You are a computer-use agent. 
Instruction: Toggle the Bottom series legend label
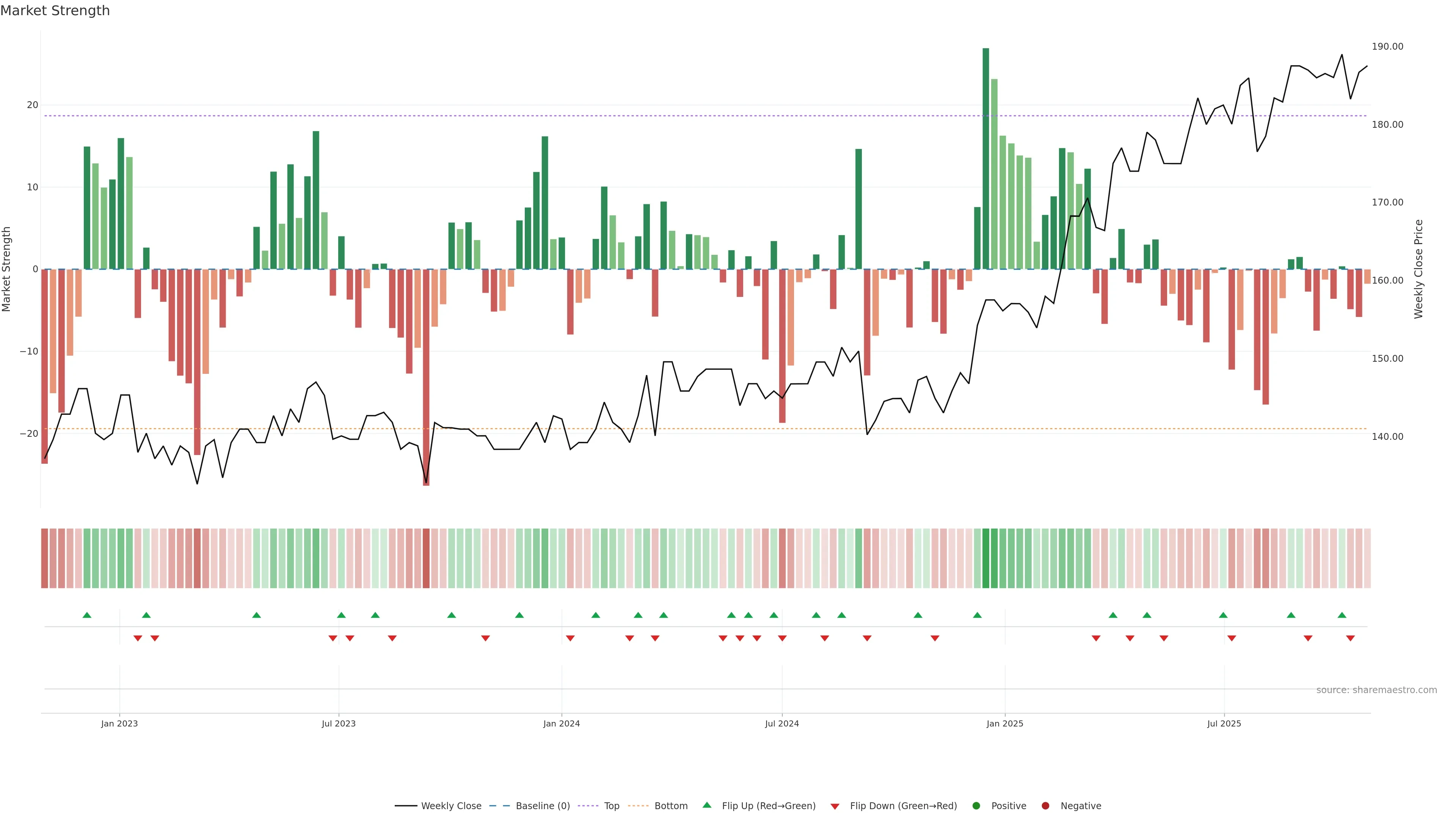[671, 806]
